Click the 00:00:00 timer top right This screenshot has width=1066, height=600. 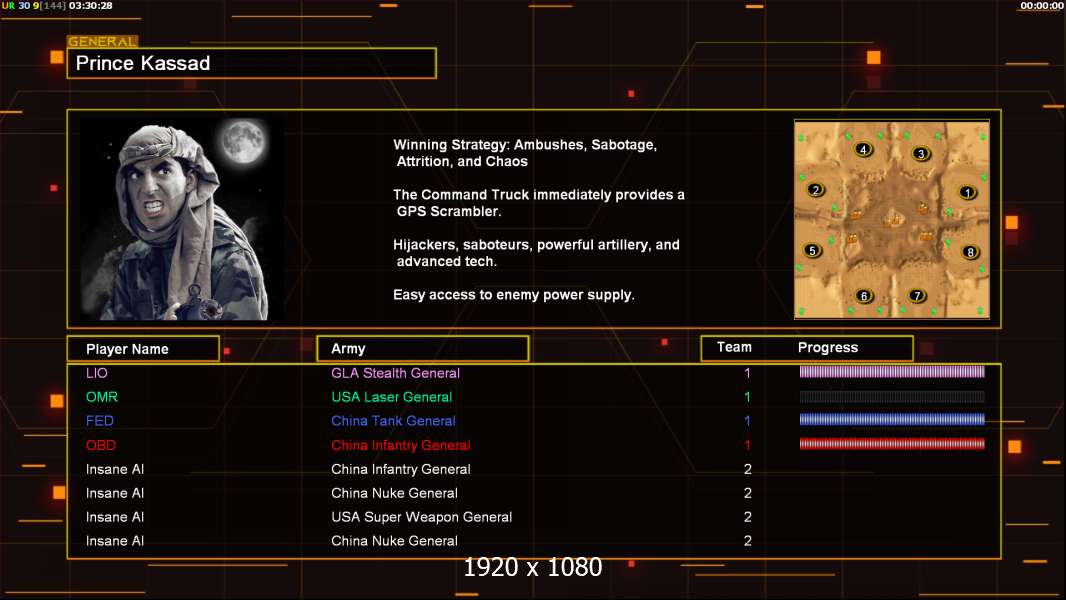[1042, 5]
